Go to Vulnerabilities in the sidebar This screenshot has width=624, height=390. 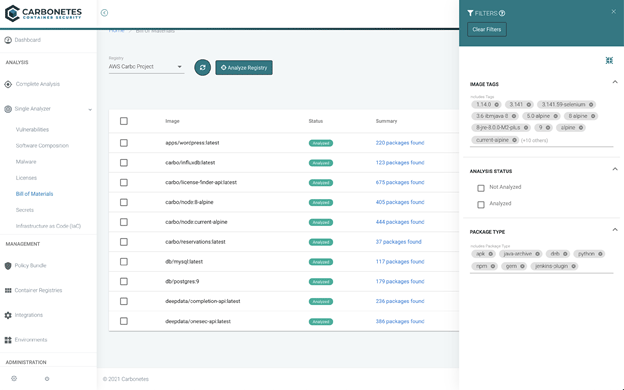coord(32,130)
